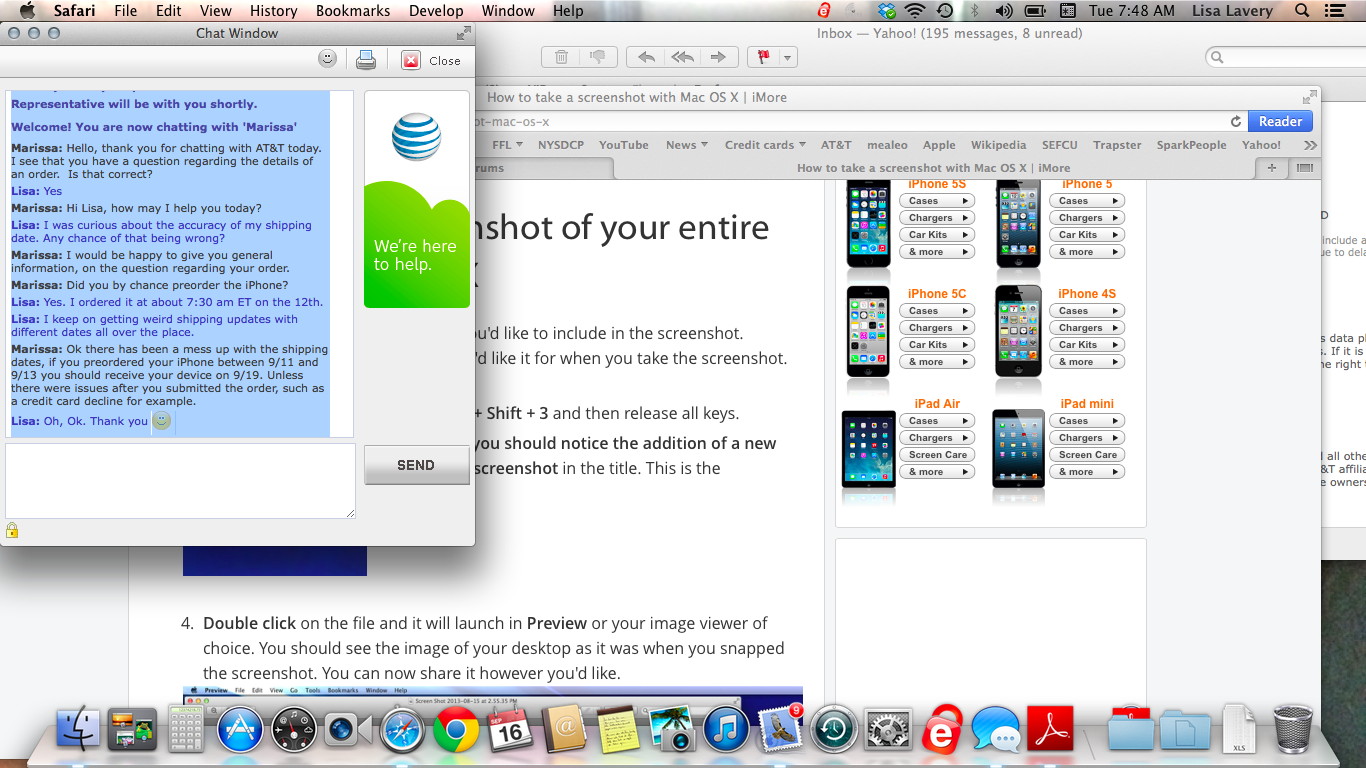The height and width of the screenshot is (768, 1366).
Task: Click the Forward arrow in Mail toolbar
Action: pos(720,57)
